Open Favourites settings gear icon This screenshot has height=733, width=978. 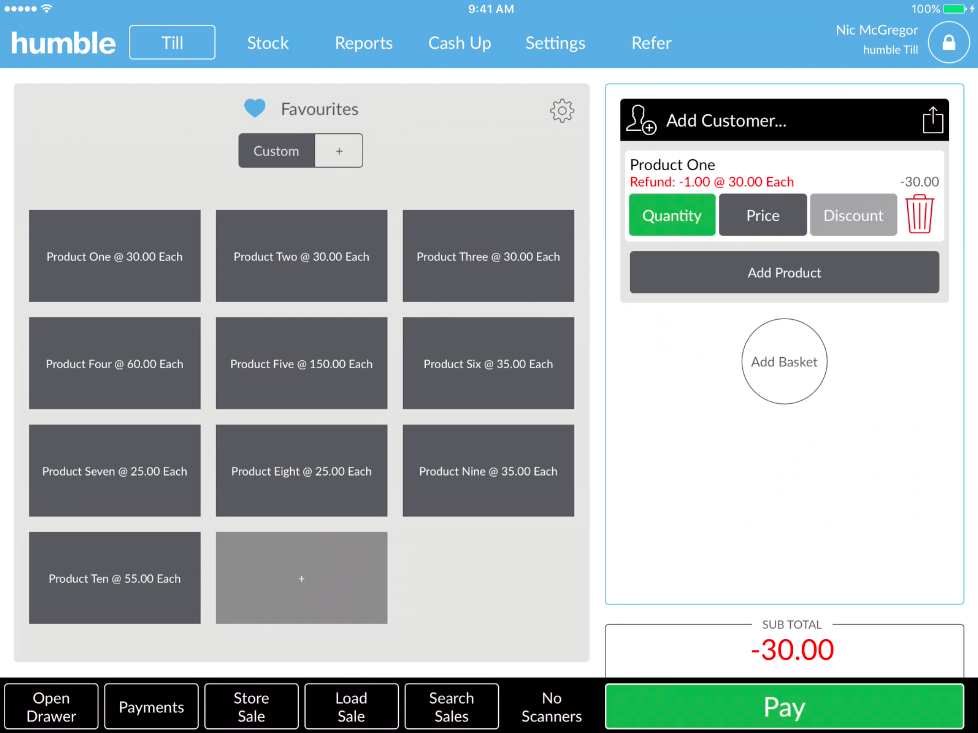[x=561, y=110]
